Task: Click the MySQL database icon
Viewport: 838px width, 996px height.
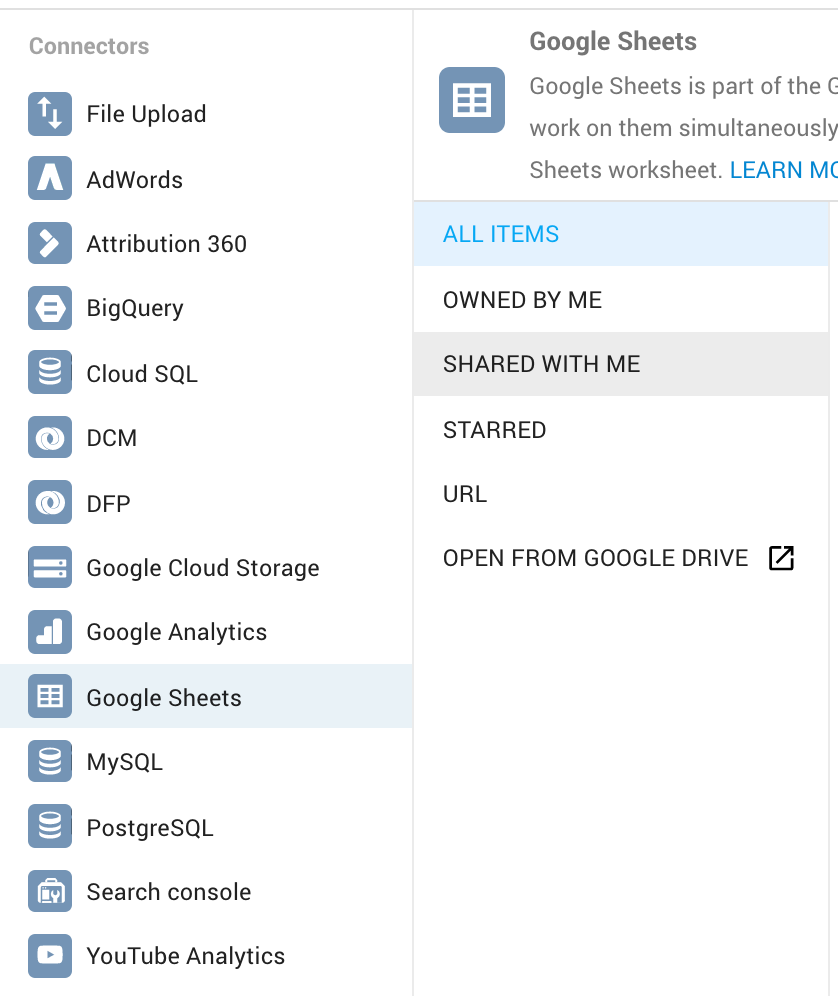Action: pyautogui.click(x=50, y=762)
